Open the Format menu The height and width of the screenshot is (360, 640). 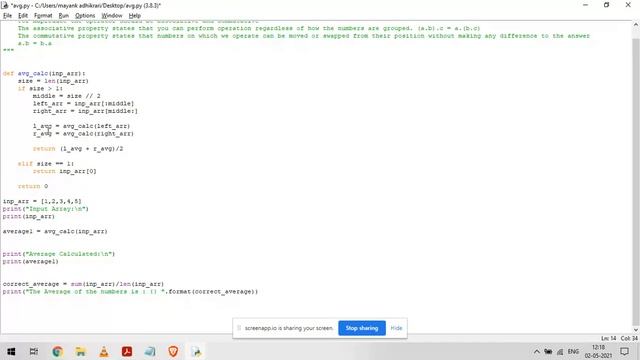[43, 16]
